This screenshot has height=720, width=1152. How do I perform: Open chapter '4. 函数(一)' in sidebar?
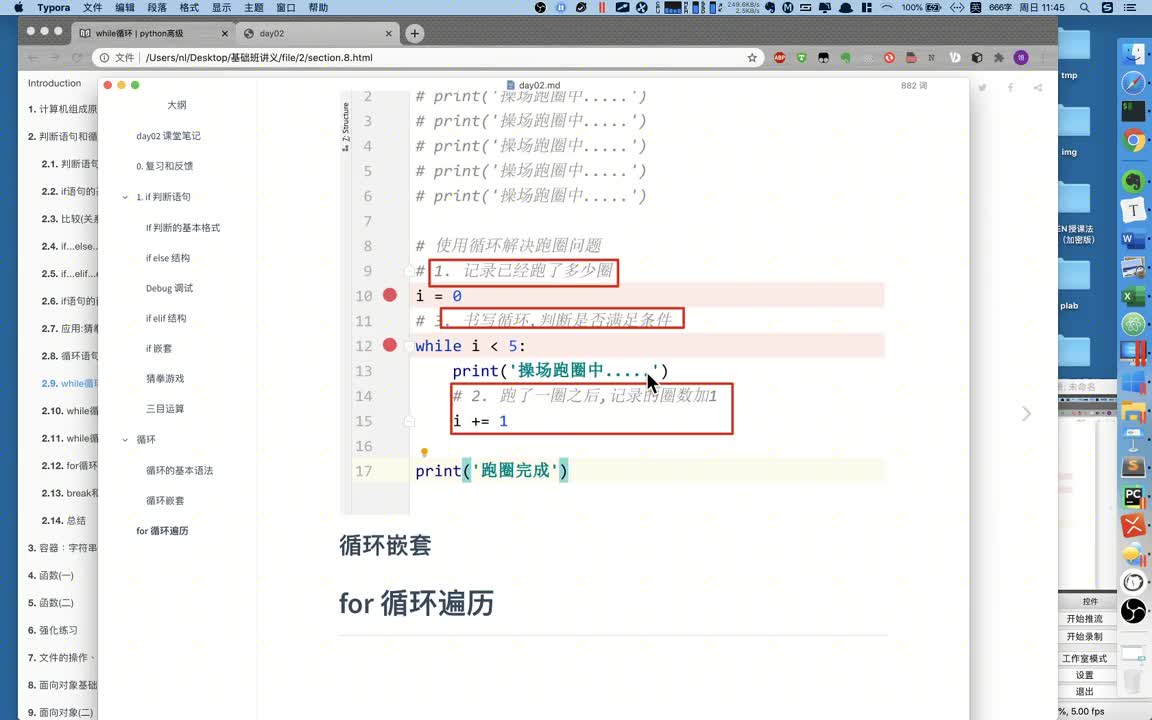point(51,575)
